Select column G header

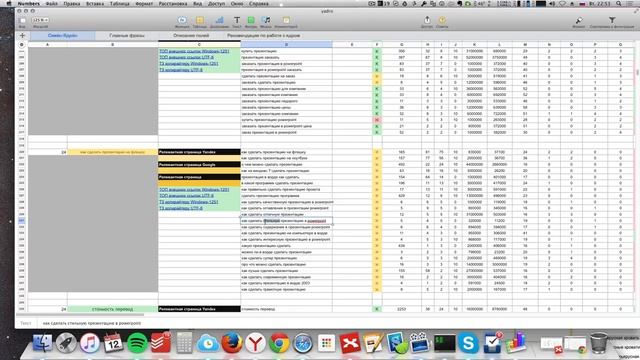click(401, 44)
